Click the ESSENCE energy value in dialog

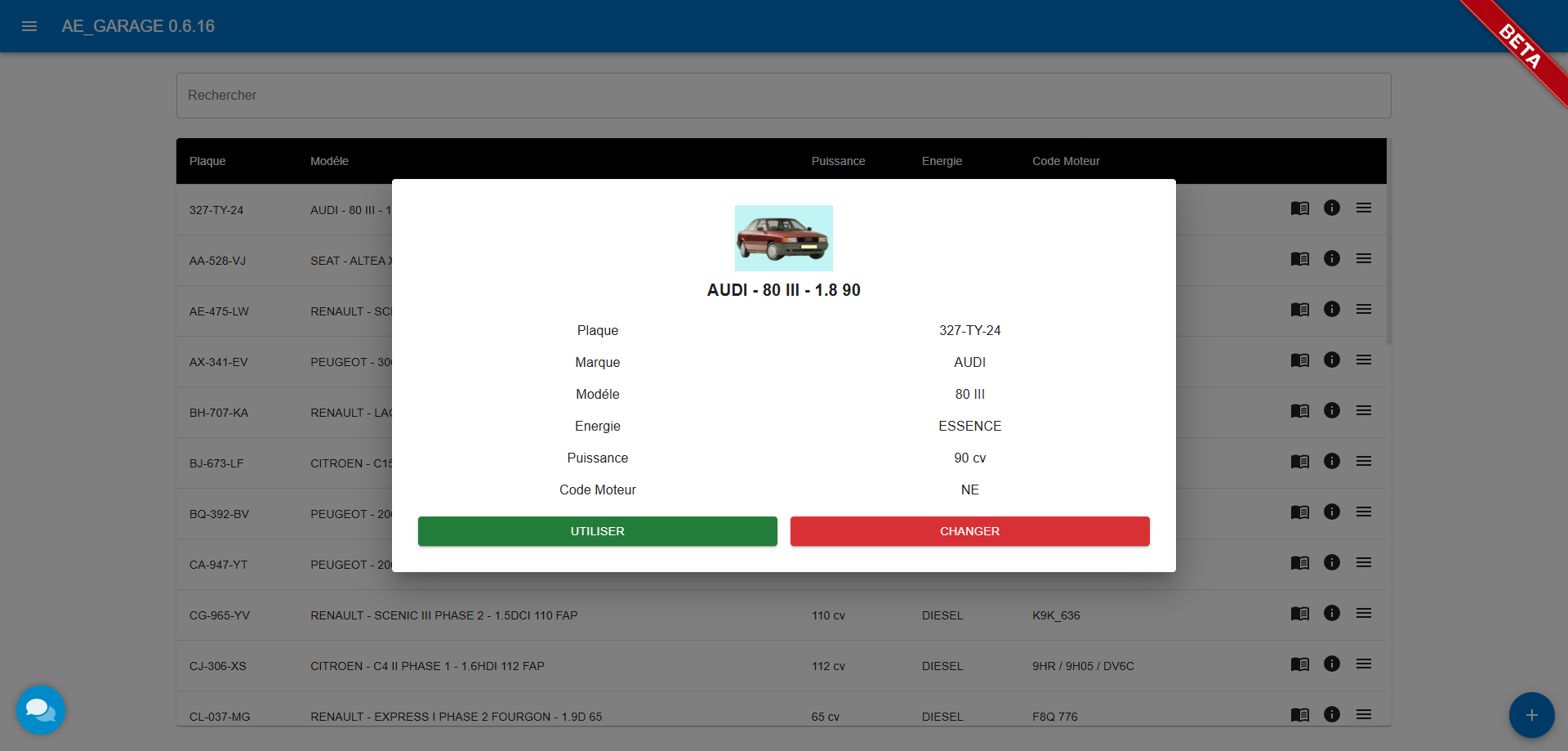coord(970,426)
